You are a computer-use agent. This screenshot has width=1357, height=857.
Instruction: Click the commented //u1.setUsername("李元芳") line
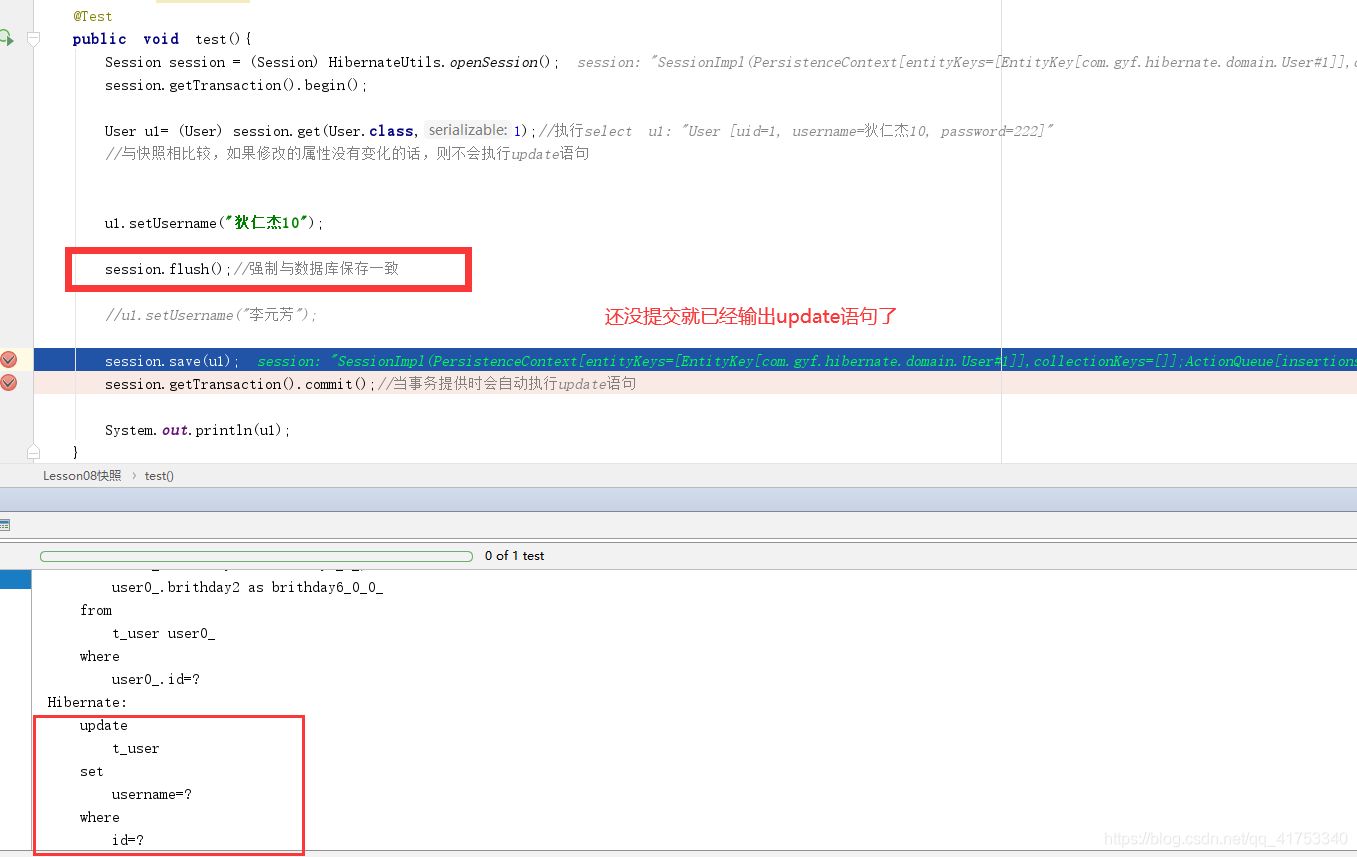[211, 315]
